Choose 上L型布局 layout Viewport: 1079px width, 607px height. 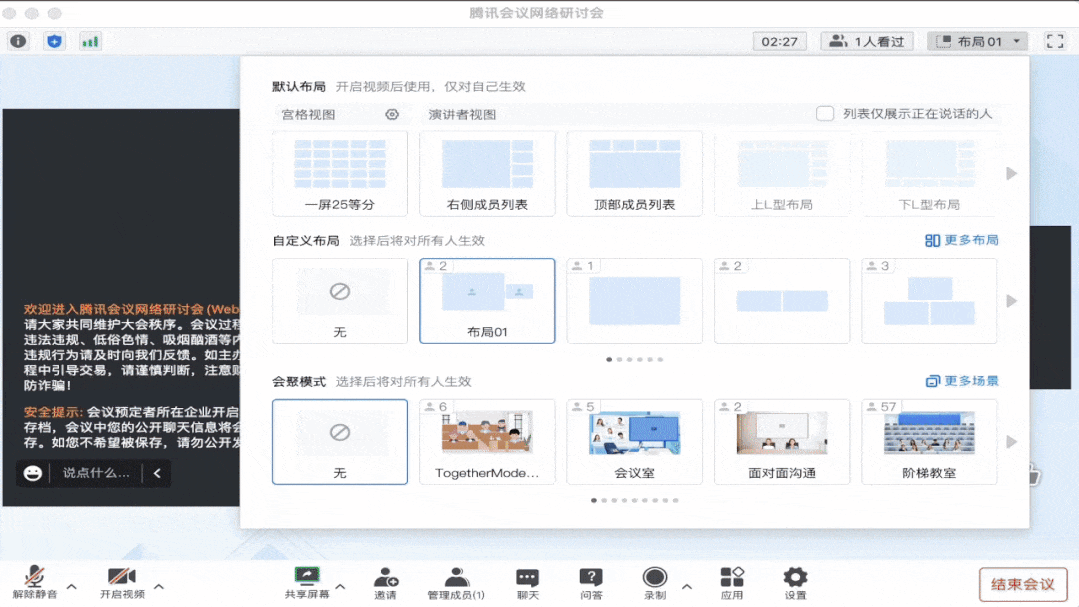782,174
